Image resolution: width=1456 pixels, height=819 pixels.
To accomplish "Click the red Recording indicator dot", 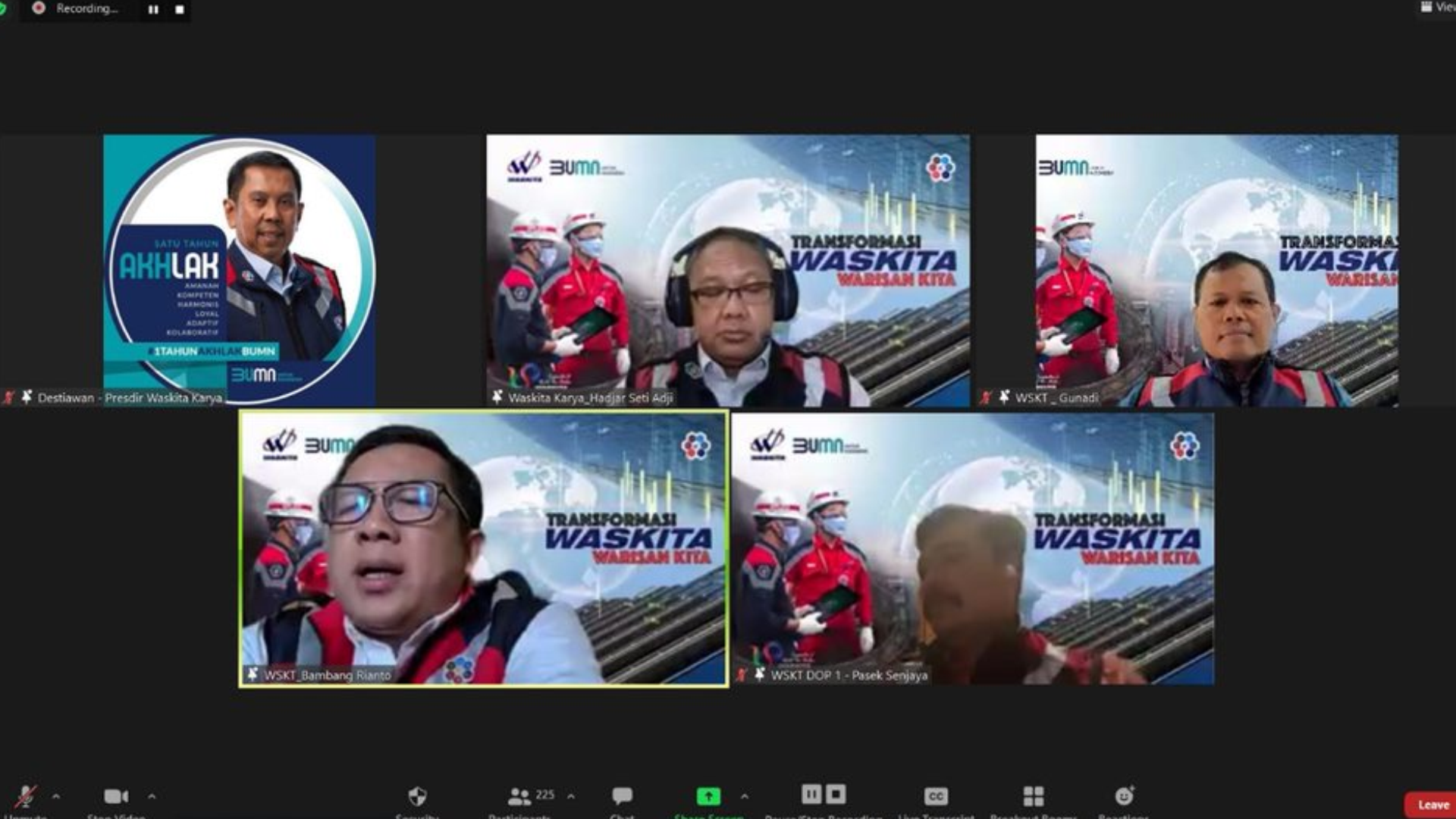I will (x=39, y=8).
